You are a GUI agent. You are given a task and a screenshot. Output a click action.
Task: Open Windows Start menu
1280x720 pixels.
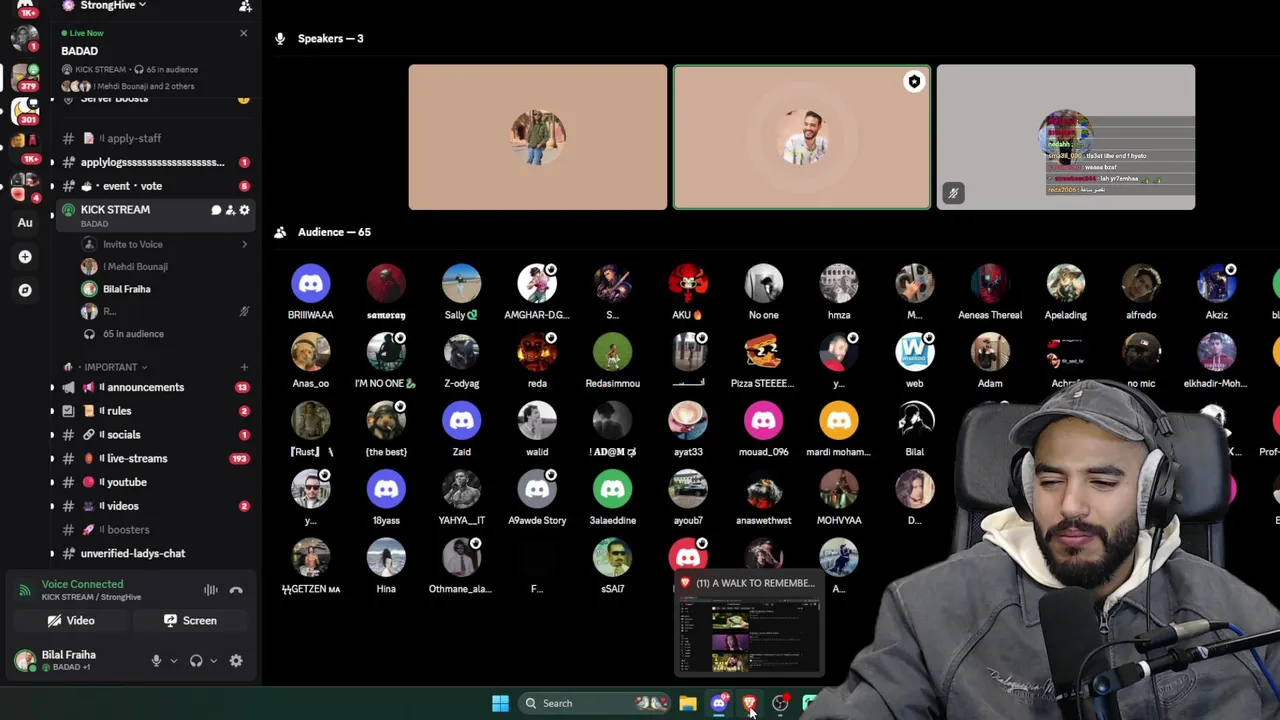(x=500, y=703)
